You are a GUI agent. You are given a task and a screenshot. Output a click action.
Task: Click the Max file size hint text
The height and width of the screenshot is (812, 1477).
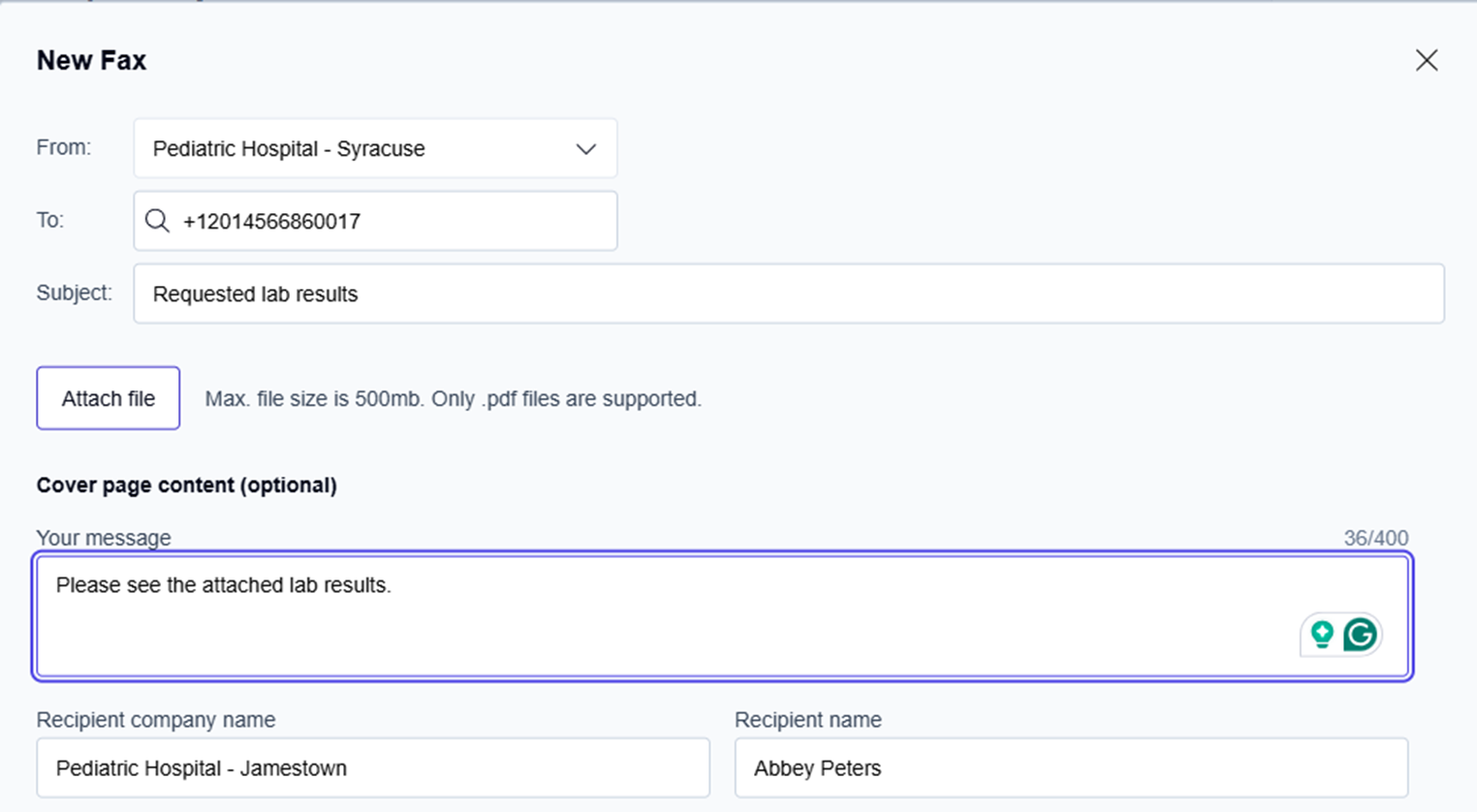coord(453,399)
